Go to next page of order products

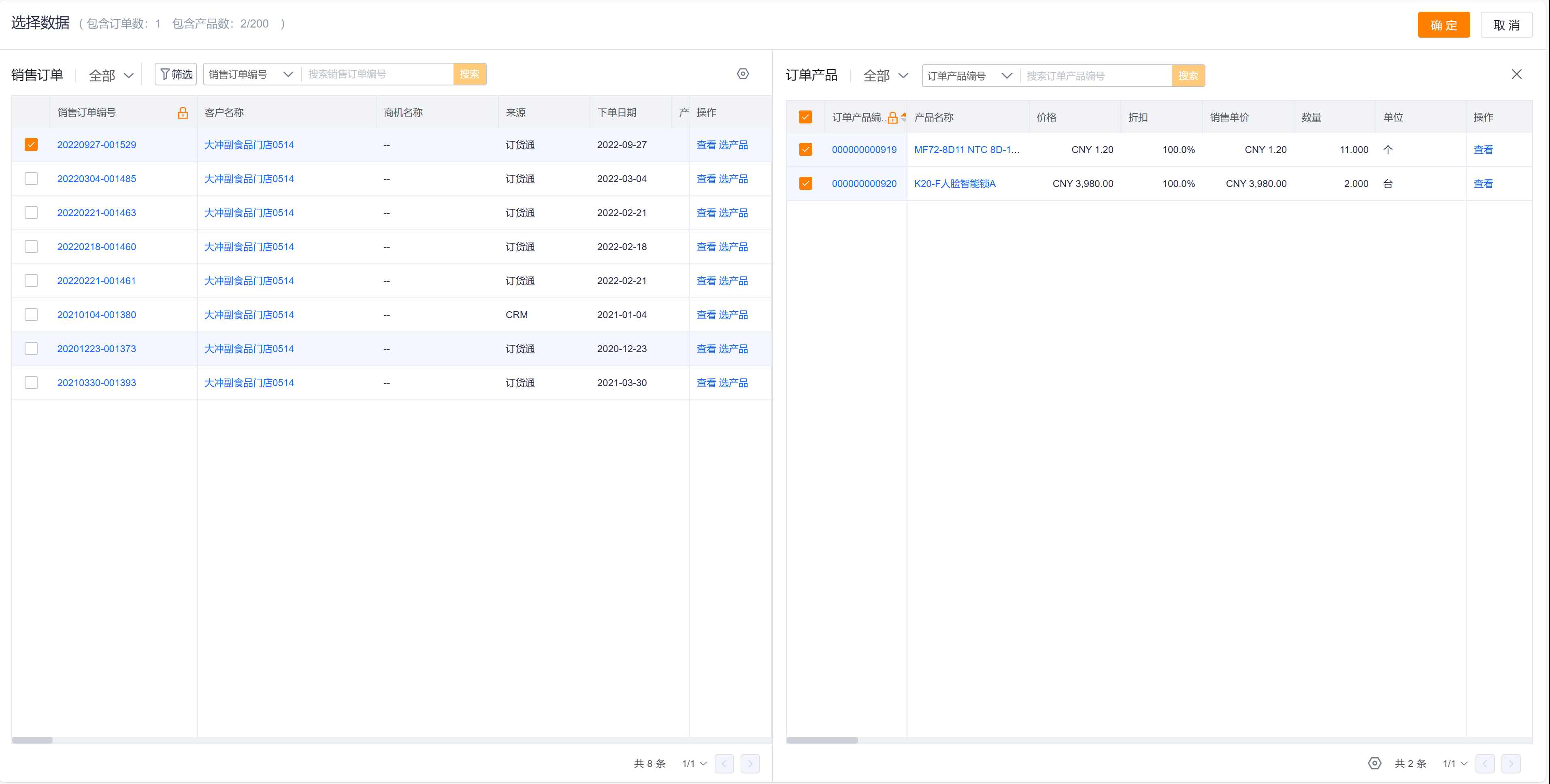(1510, 763)
